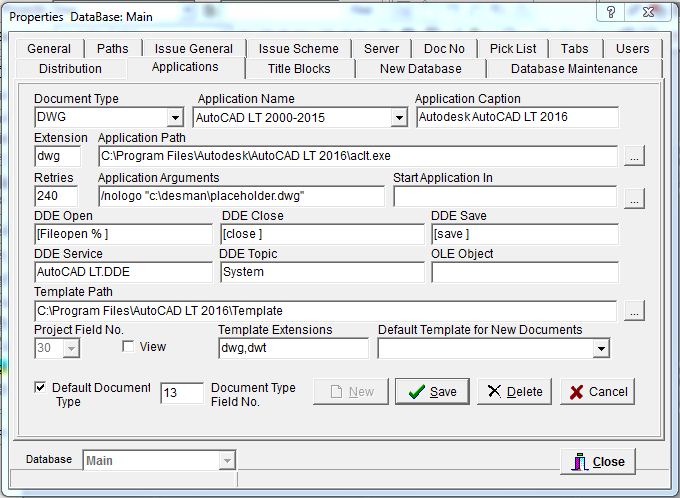Open the browse button for Template Path
Image resolution: width=680 pixels, height=498 pixels.
634,311
